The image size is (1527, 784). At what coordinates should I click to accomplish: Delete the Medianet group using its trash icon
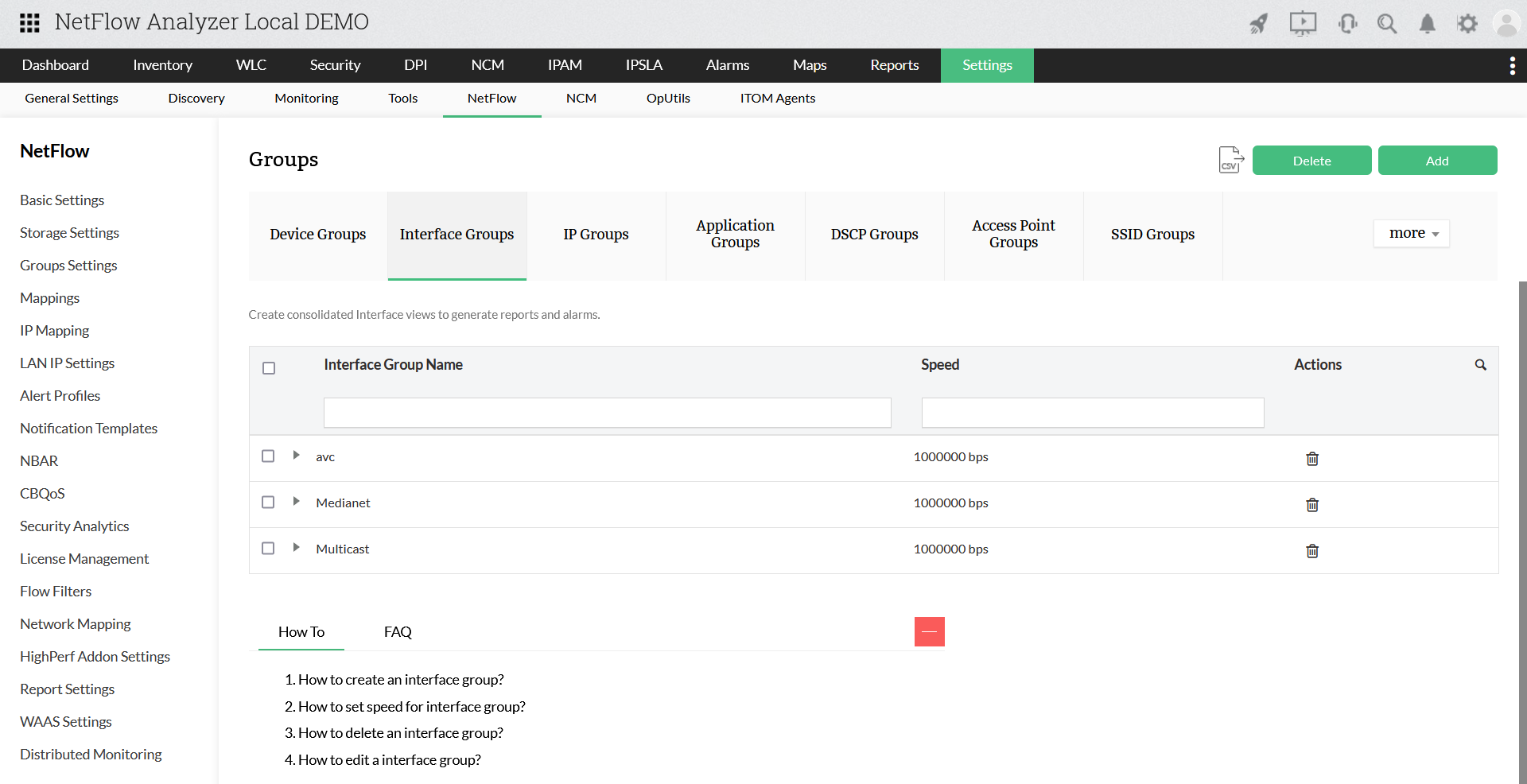point(1311,505)
